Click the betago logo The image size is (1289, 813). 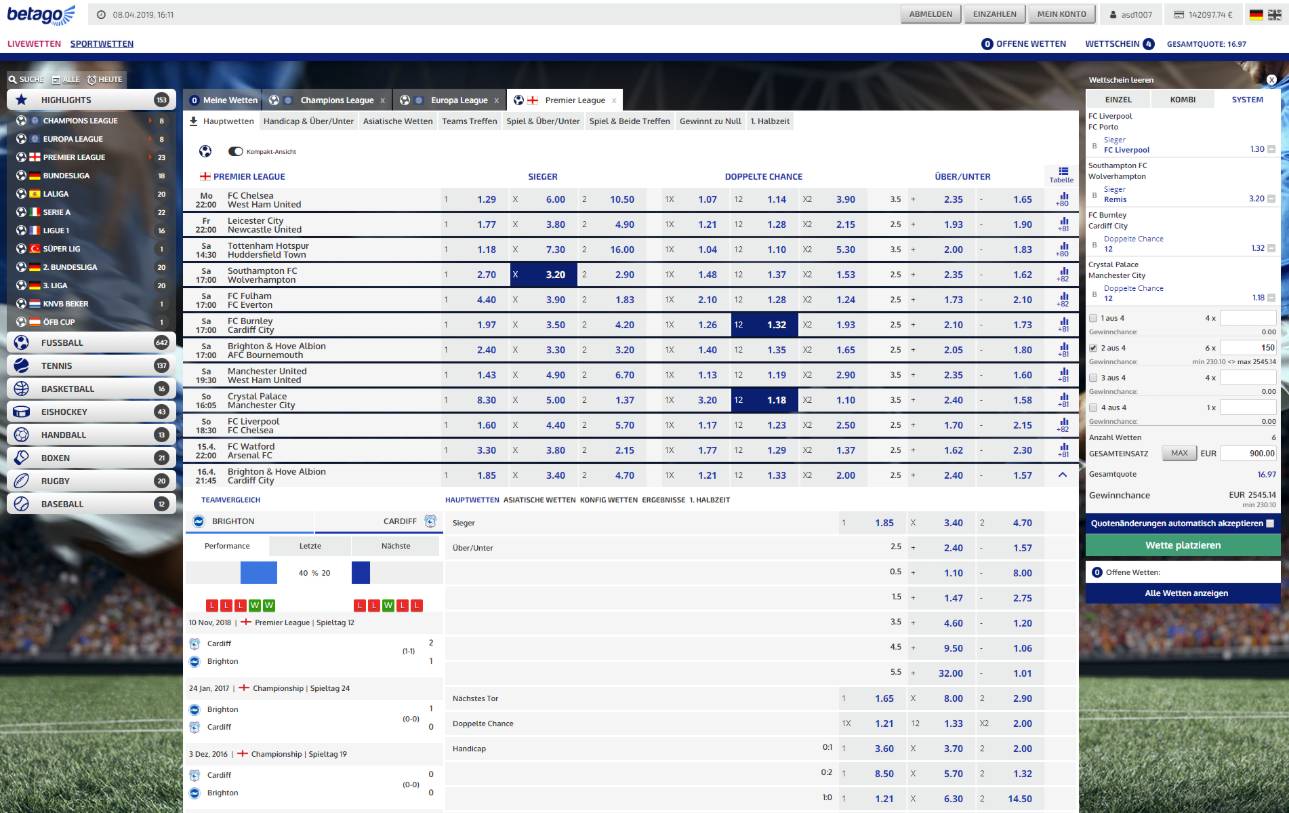pyautogui.click(x=41, y=14)
